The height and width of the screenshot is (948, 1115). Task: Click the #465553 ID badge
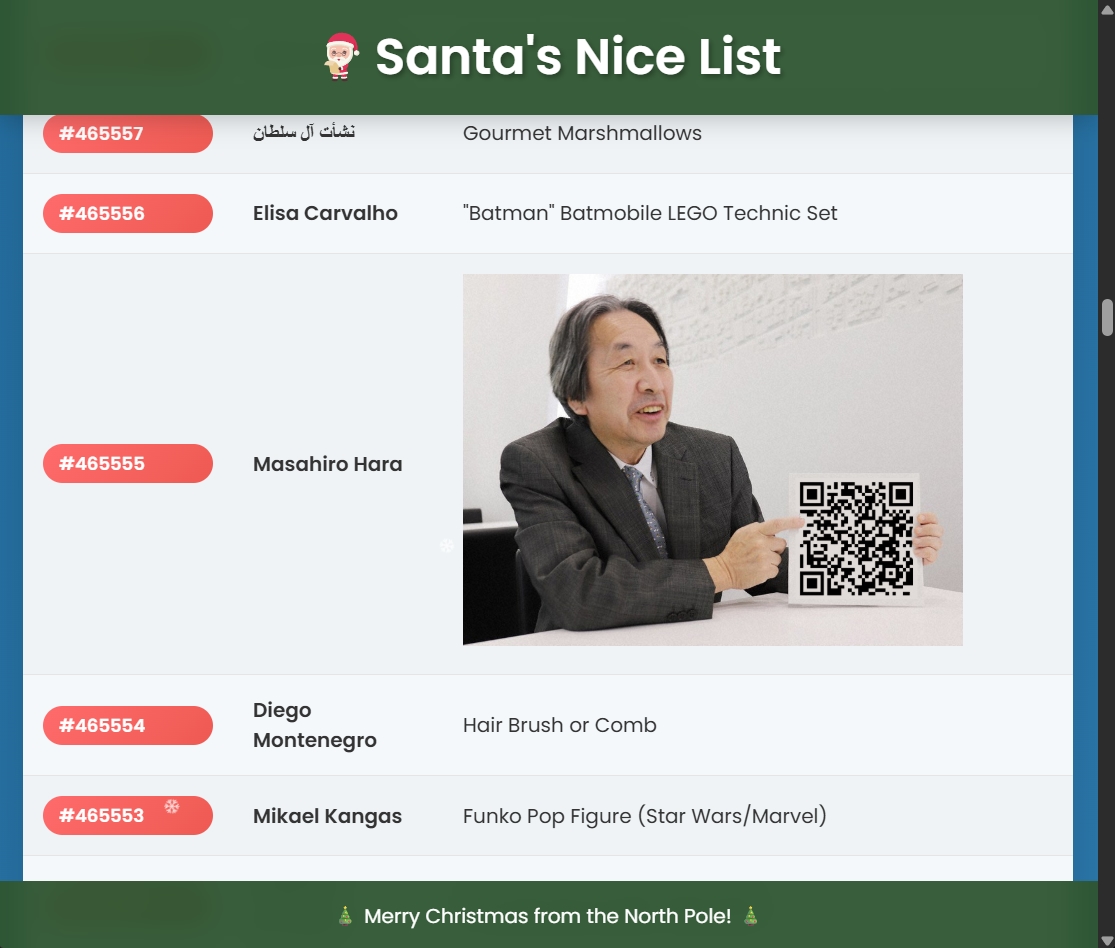tap(127, 816)
